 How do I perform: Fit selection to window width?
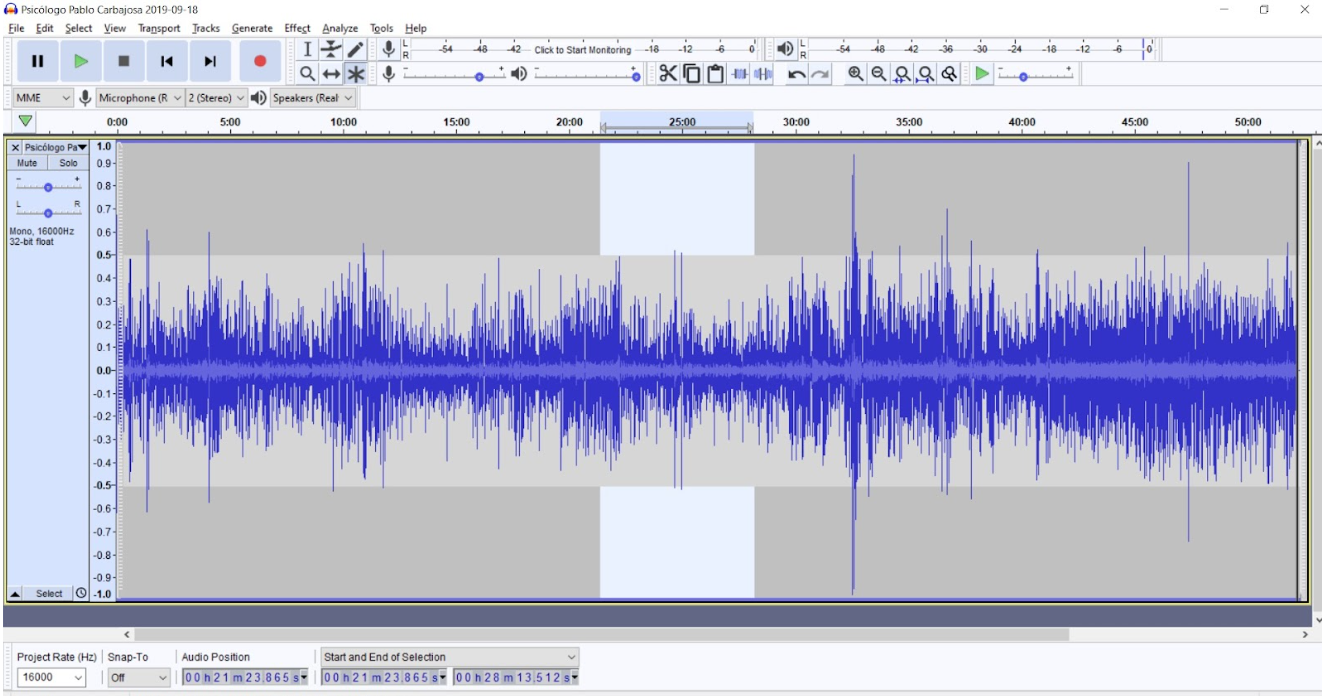(902, 73)
